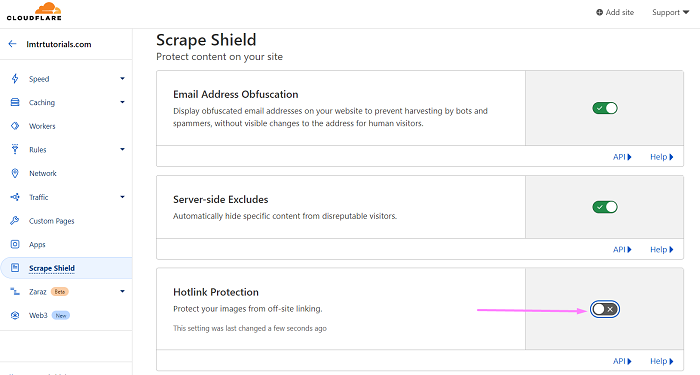The image size is (700, 375).
Task: Click the Caching stack icon
Action: click(15, 102)
